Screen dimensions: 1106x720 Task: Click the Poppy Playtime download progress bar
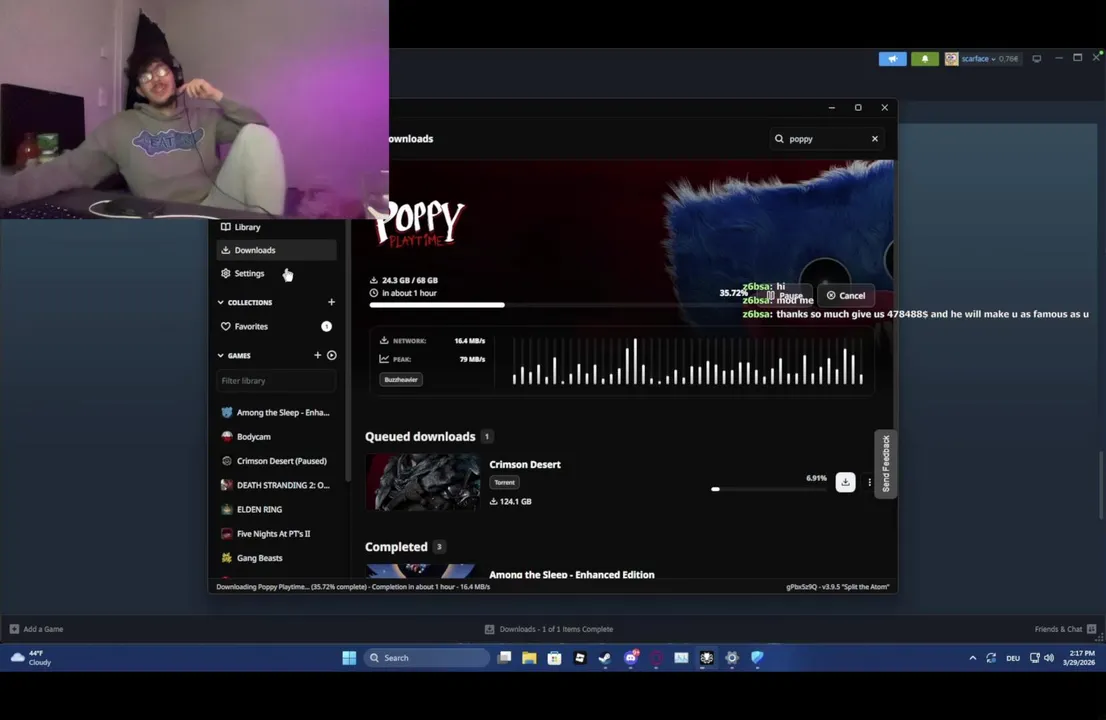(554, 305)
